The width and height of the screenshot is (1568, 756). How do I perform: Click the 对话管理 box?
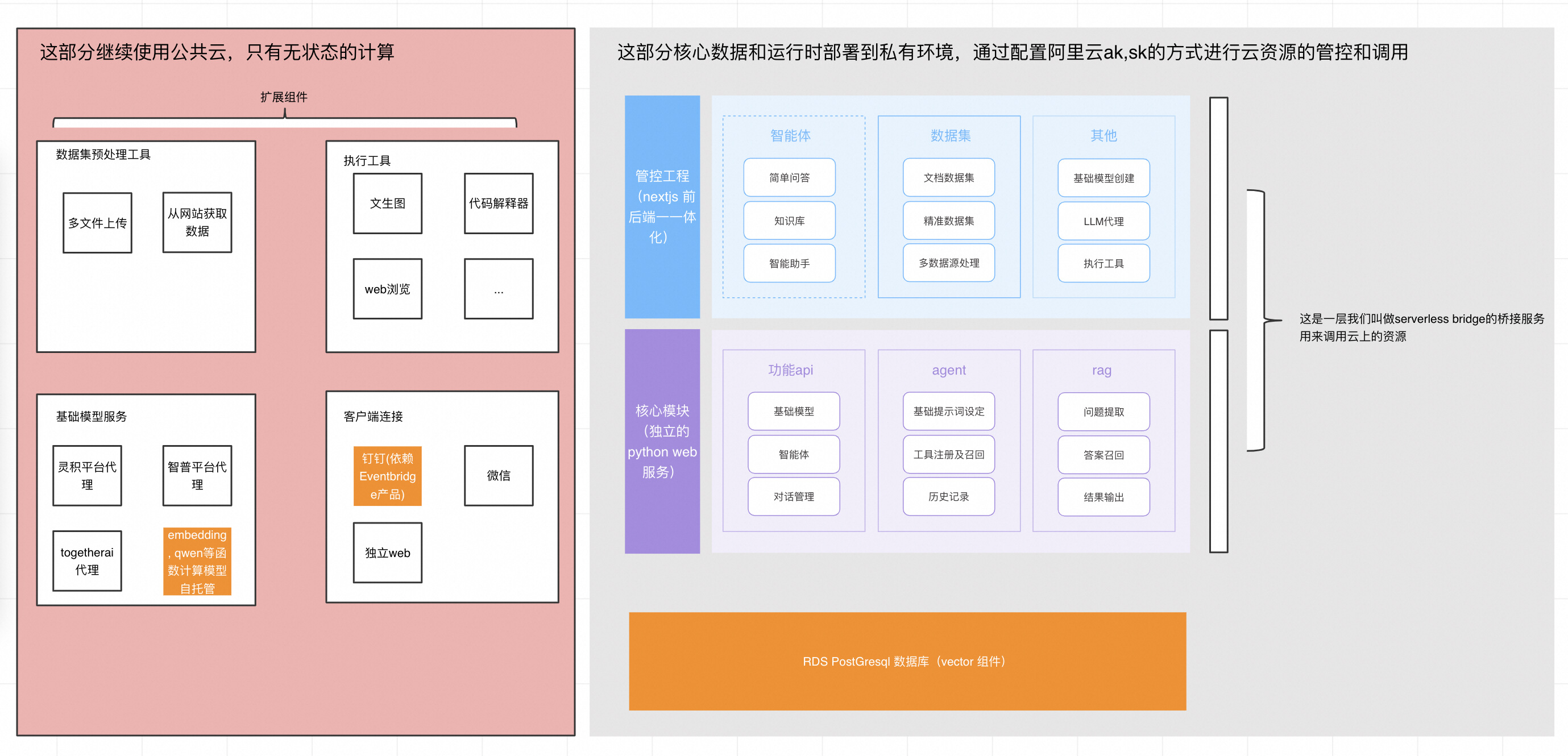[794, 496]
